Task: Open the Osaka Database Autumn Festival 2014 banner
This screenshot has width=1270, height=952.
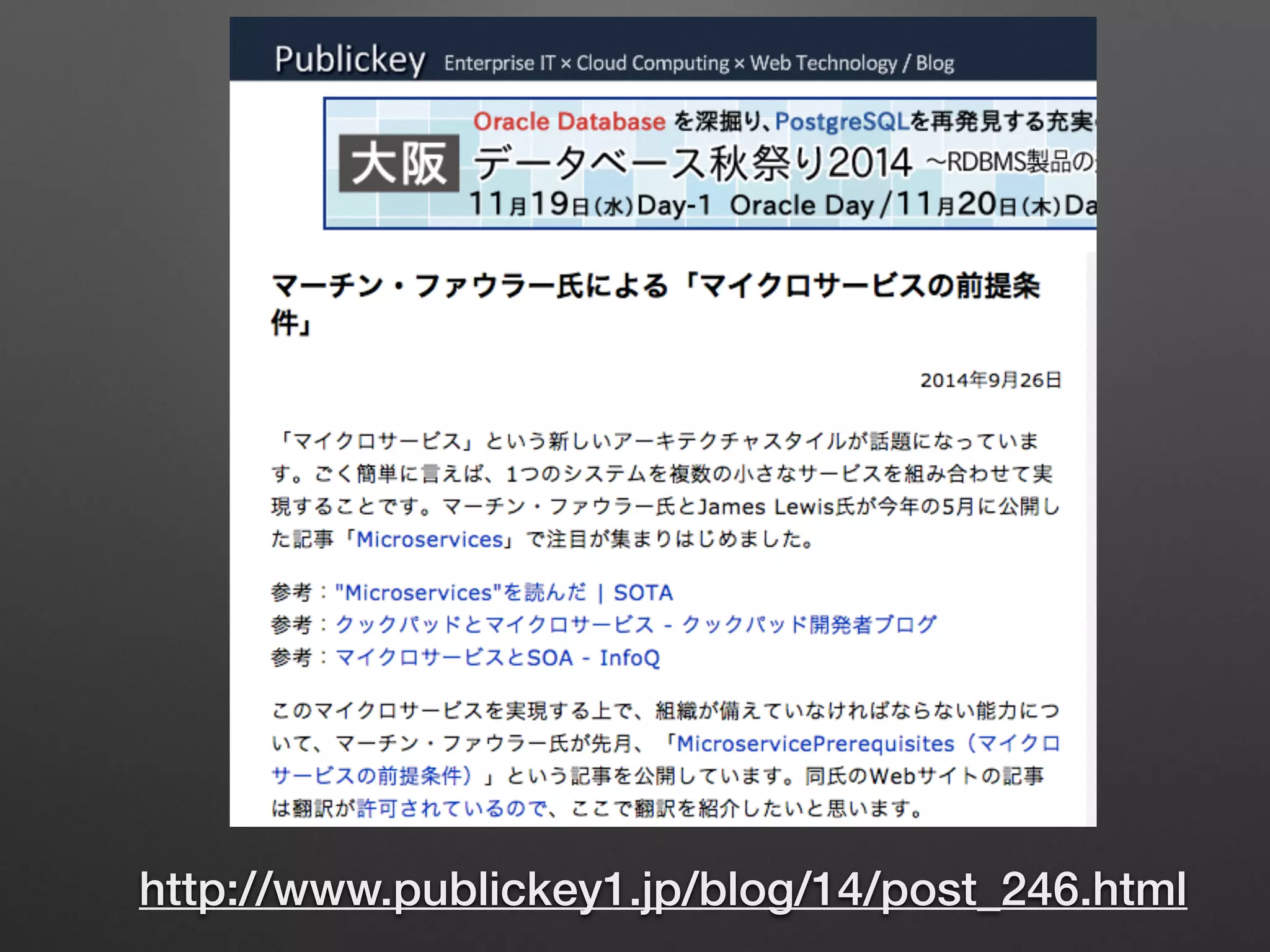Action: [x=709, y=164]
